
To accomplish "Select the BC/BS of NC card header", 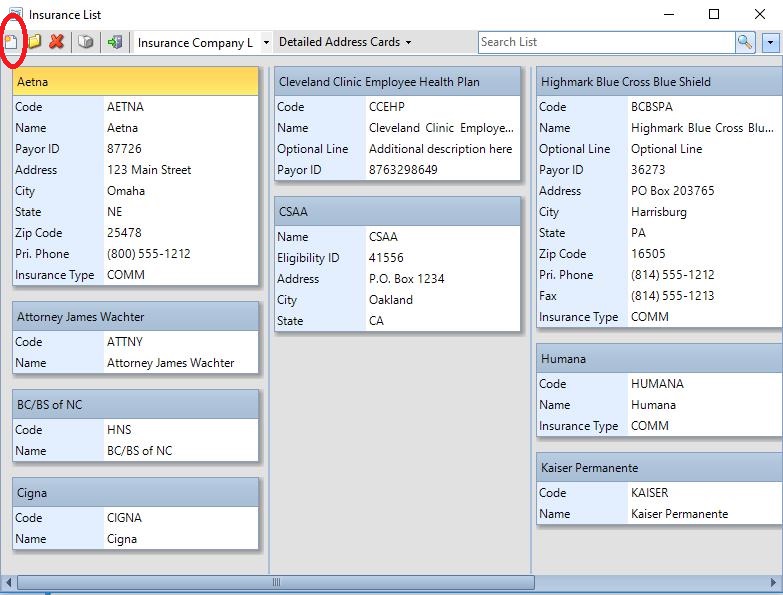I will (135, 405).
